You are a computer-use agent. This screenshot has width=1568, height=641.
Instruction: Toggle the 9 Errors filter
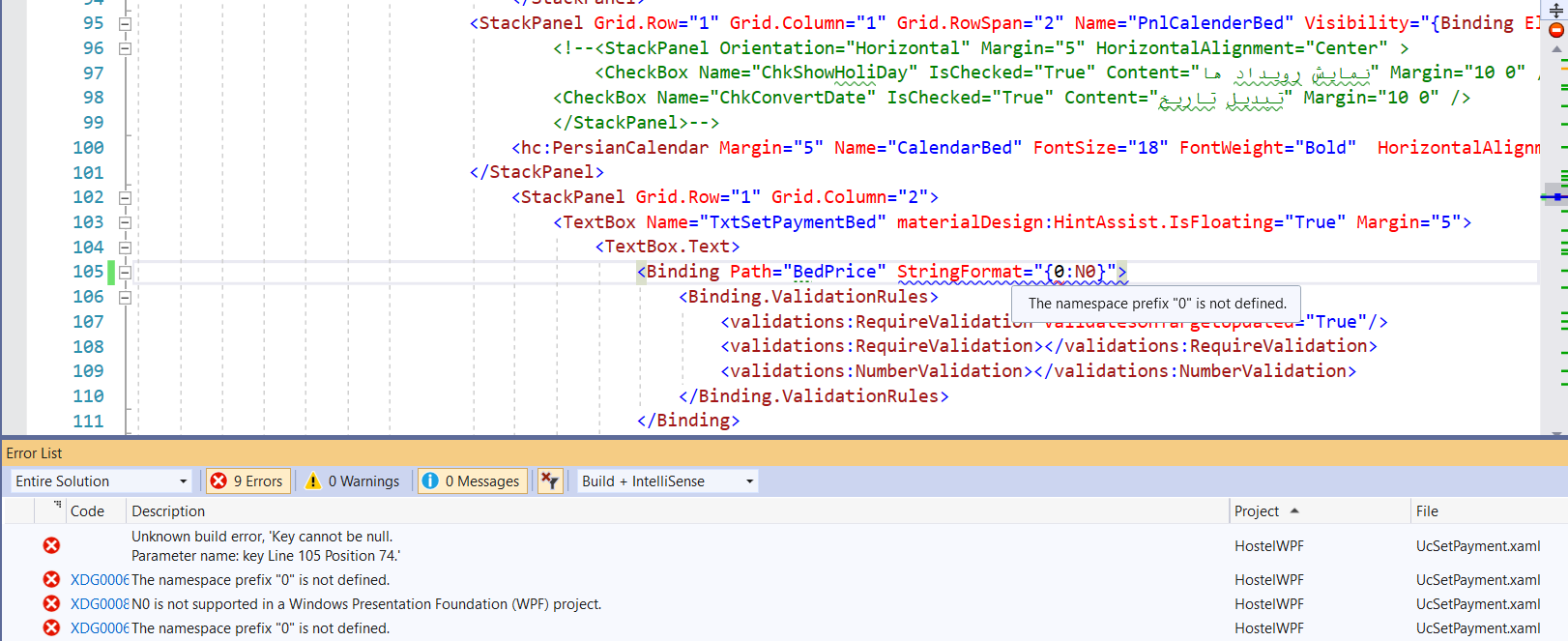[x=248, y=481]
